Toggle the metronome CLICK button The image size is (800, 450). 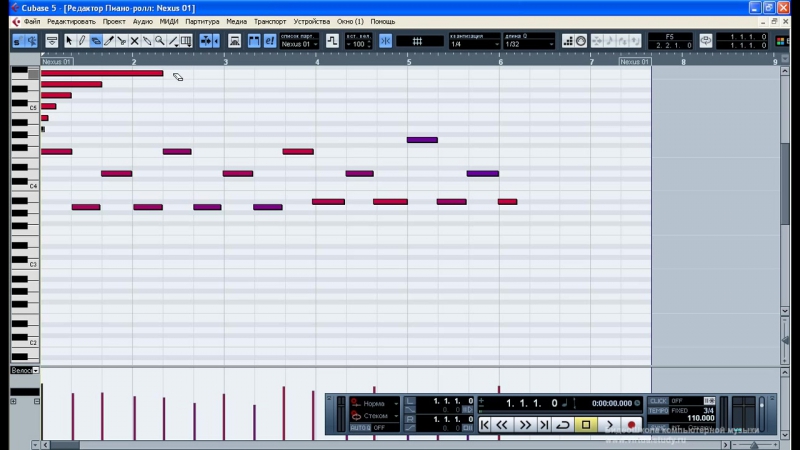point(658,401)
